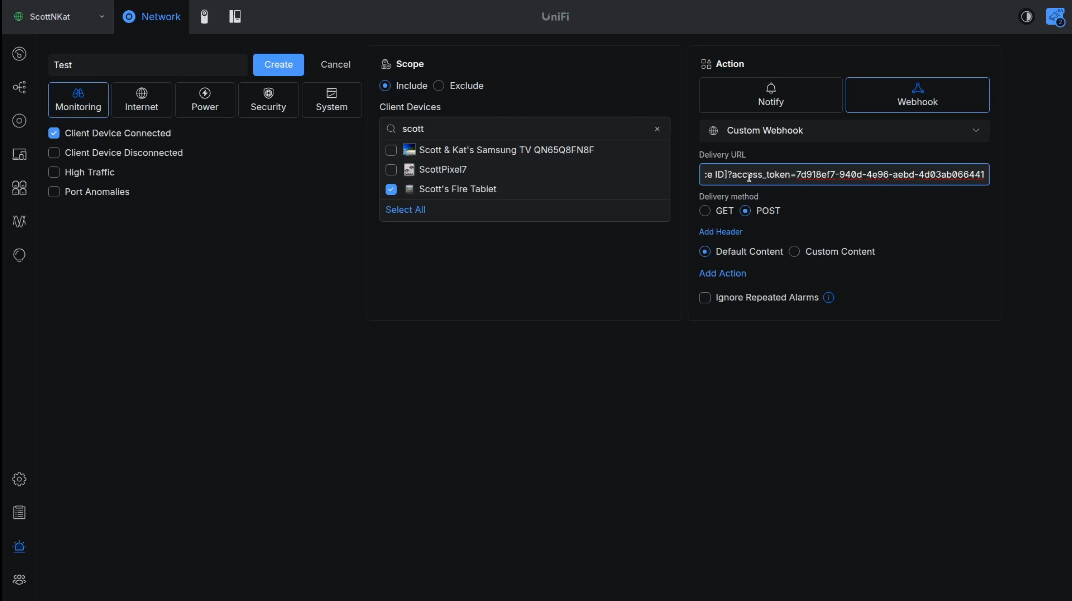The image size is (1072, 601).
Task: Click the UniFi Protect app icon
Action: pos(204,17)
